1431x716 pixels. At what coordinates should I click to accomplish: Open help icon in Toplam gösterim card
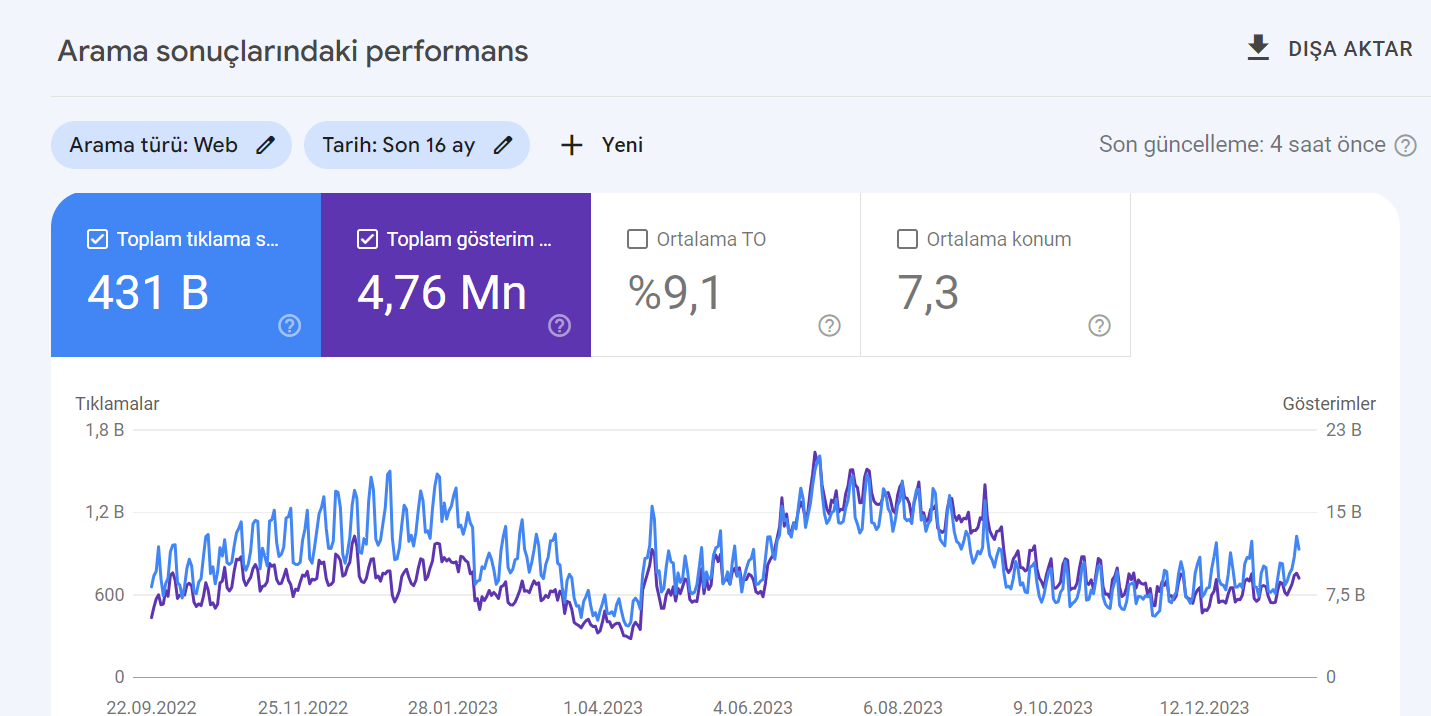point(560,325)
